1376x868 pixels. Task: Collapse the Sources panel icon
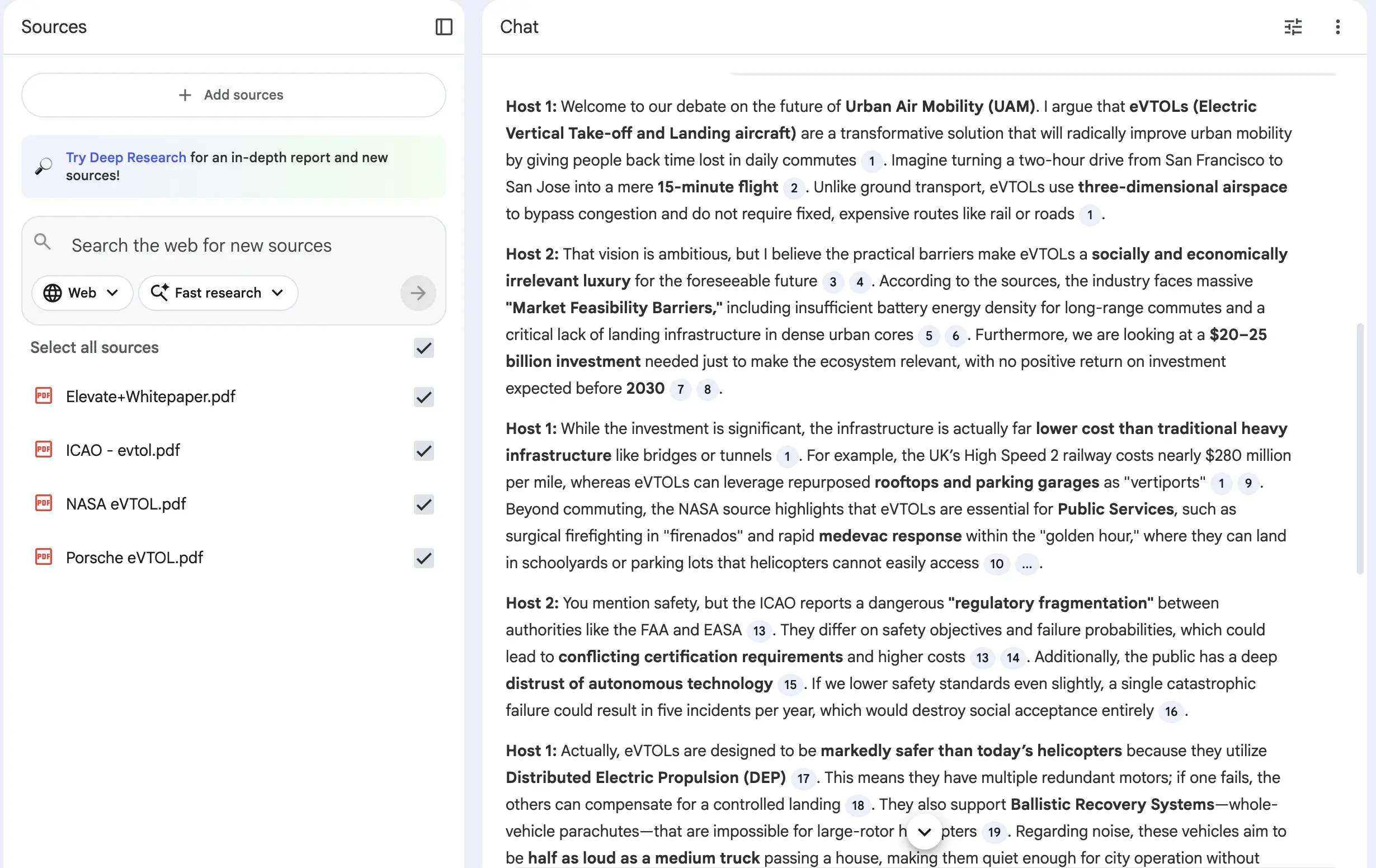pyautogui.click(x=444, y=27)
